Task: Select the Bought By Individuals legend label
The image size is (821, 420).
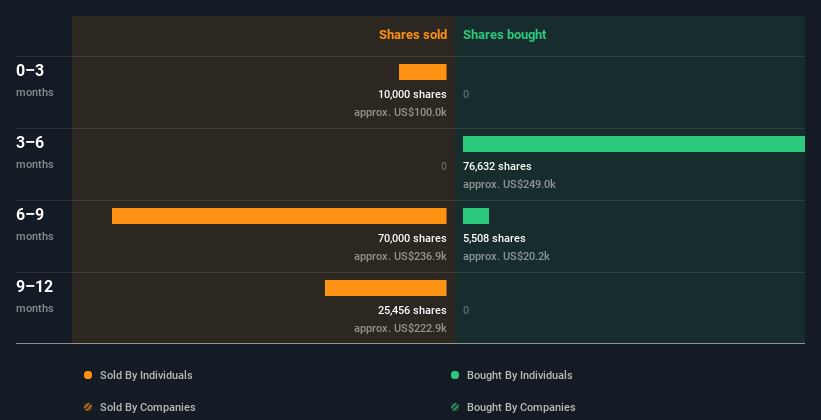Action: click(x=519, y=375)
